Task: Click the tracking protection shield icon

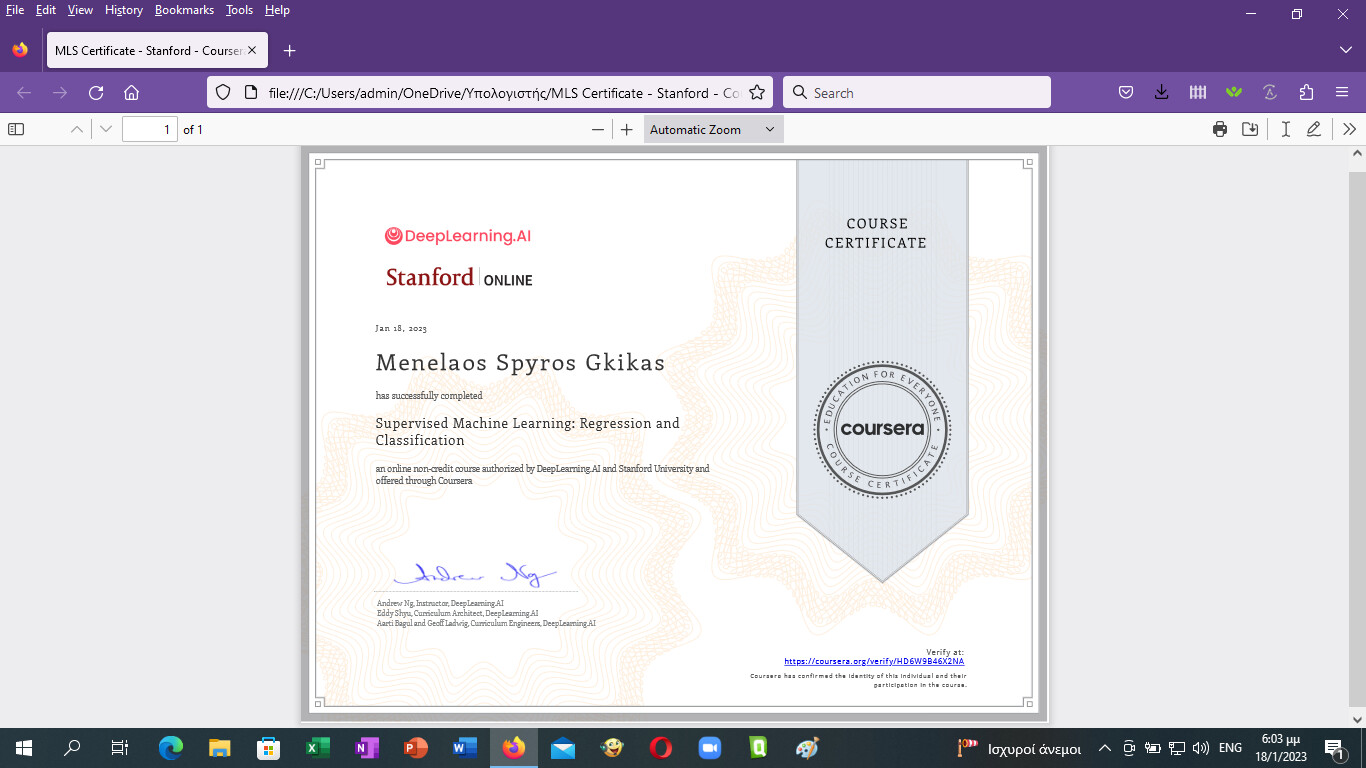Action: 224,92
